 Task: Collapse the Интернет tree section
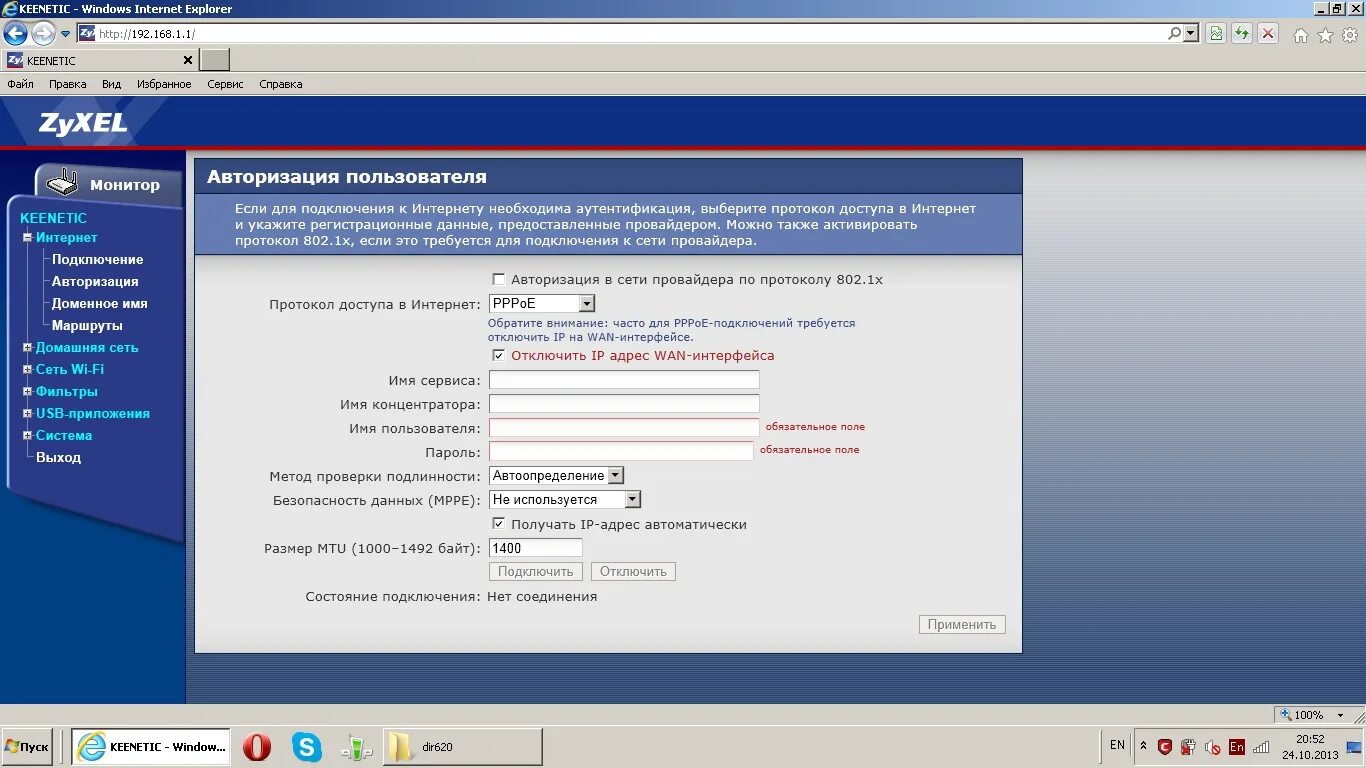click(28, 238)
